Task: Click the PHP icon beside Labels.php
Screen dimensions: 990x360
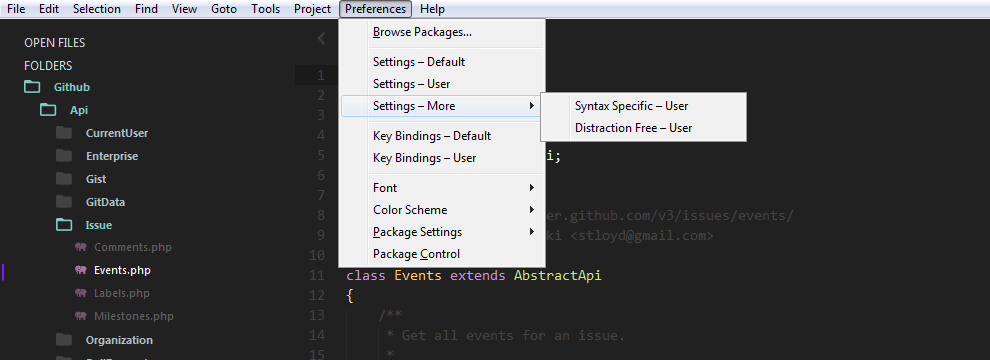Action: 80,293
